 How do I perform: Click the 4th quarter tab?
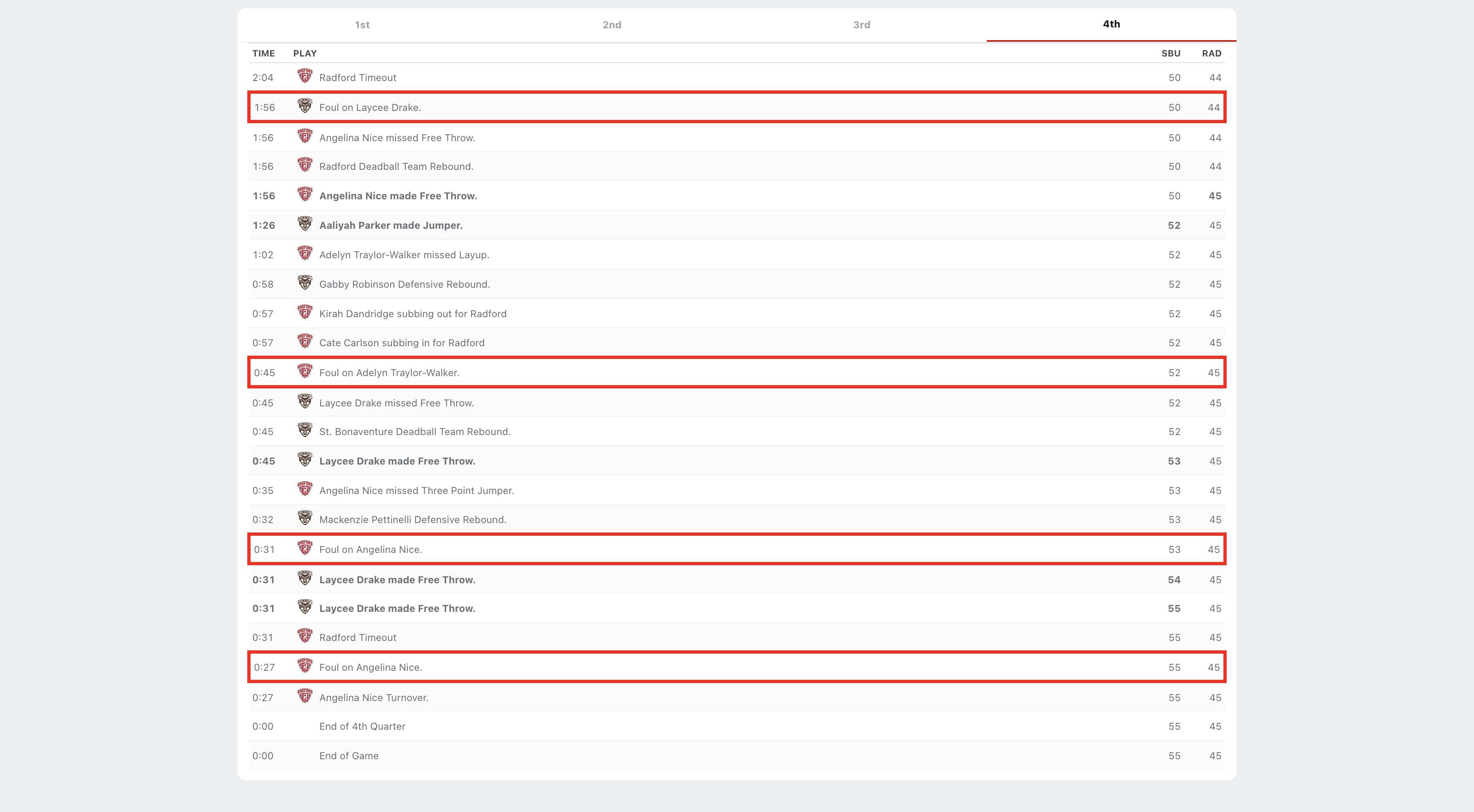tap(1111, 24)
